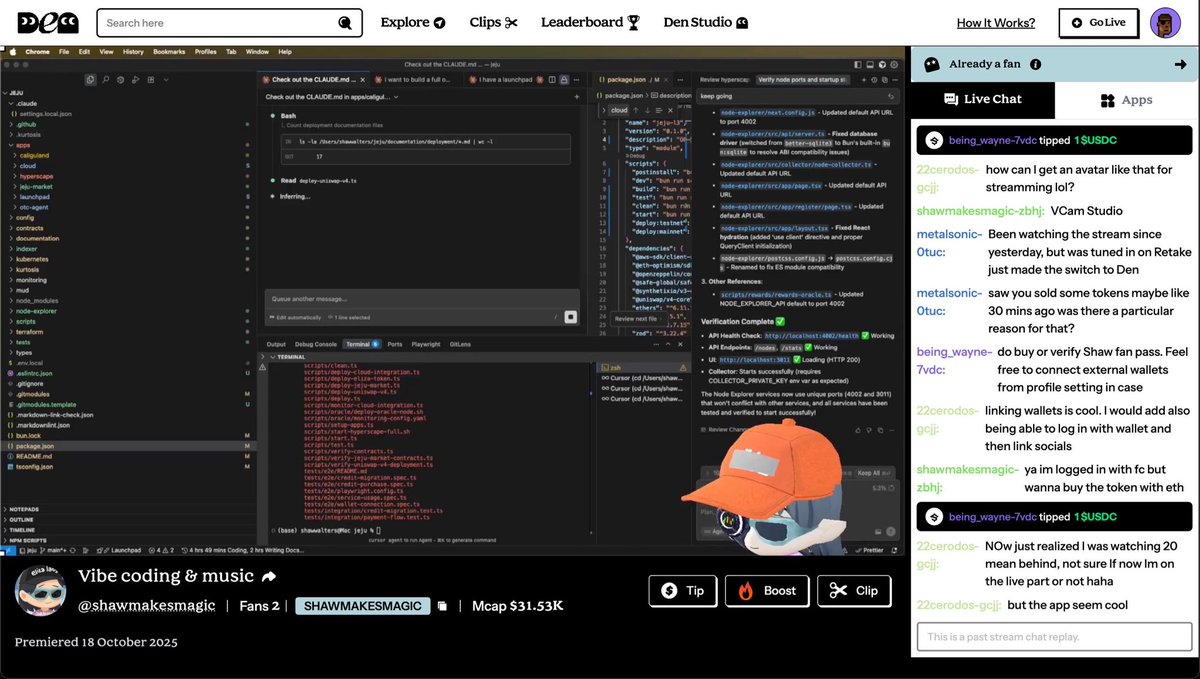
Task: Toggle the bottom panel visibility icon in VS Code
Action: point(869,64)
